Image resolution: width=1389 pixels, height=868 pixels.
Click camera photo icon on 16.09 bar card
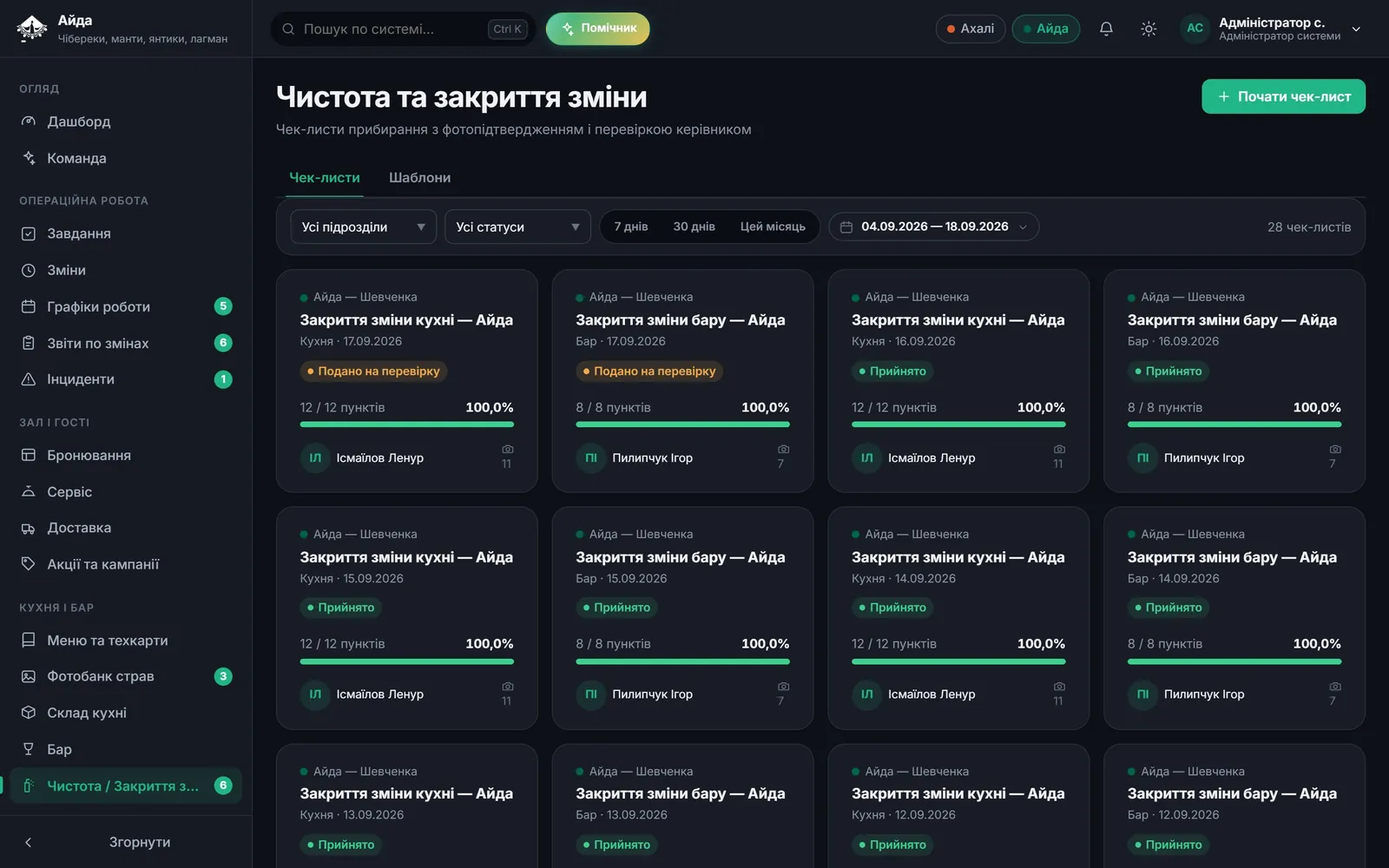click(x=1335, y=450)
